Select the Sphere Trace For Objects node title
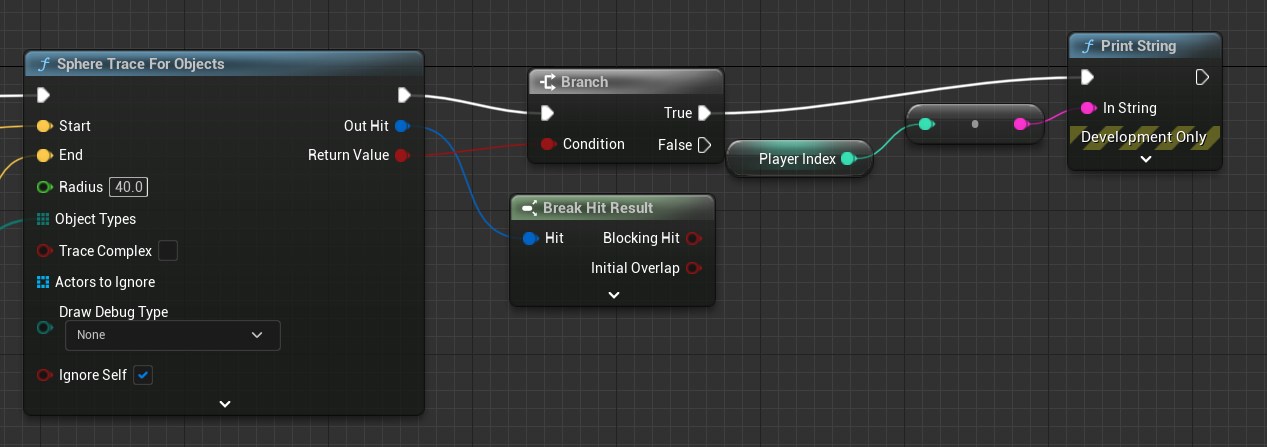The width and height of the screenshot is (1267, 447). click(x=140, y=64)
